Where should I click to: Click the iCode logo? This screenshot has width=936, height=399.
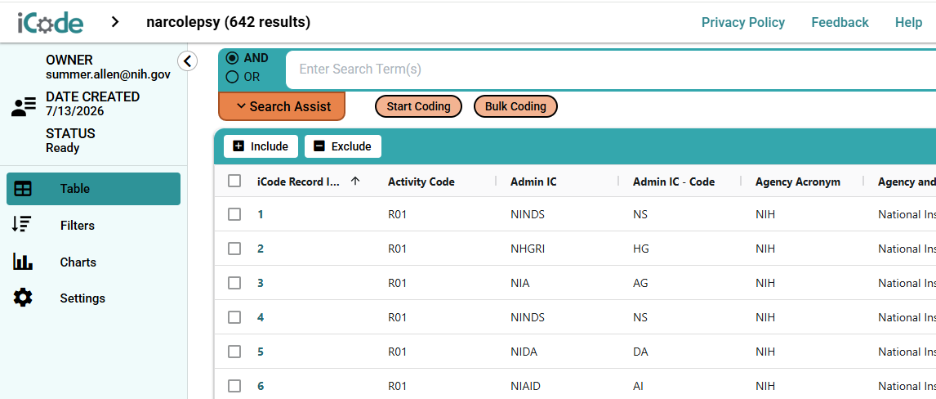point(50,23)
